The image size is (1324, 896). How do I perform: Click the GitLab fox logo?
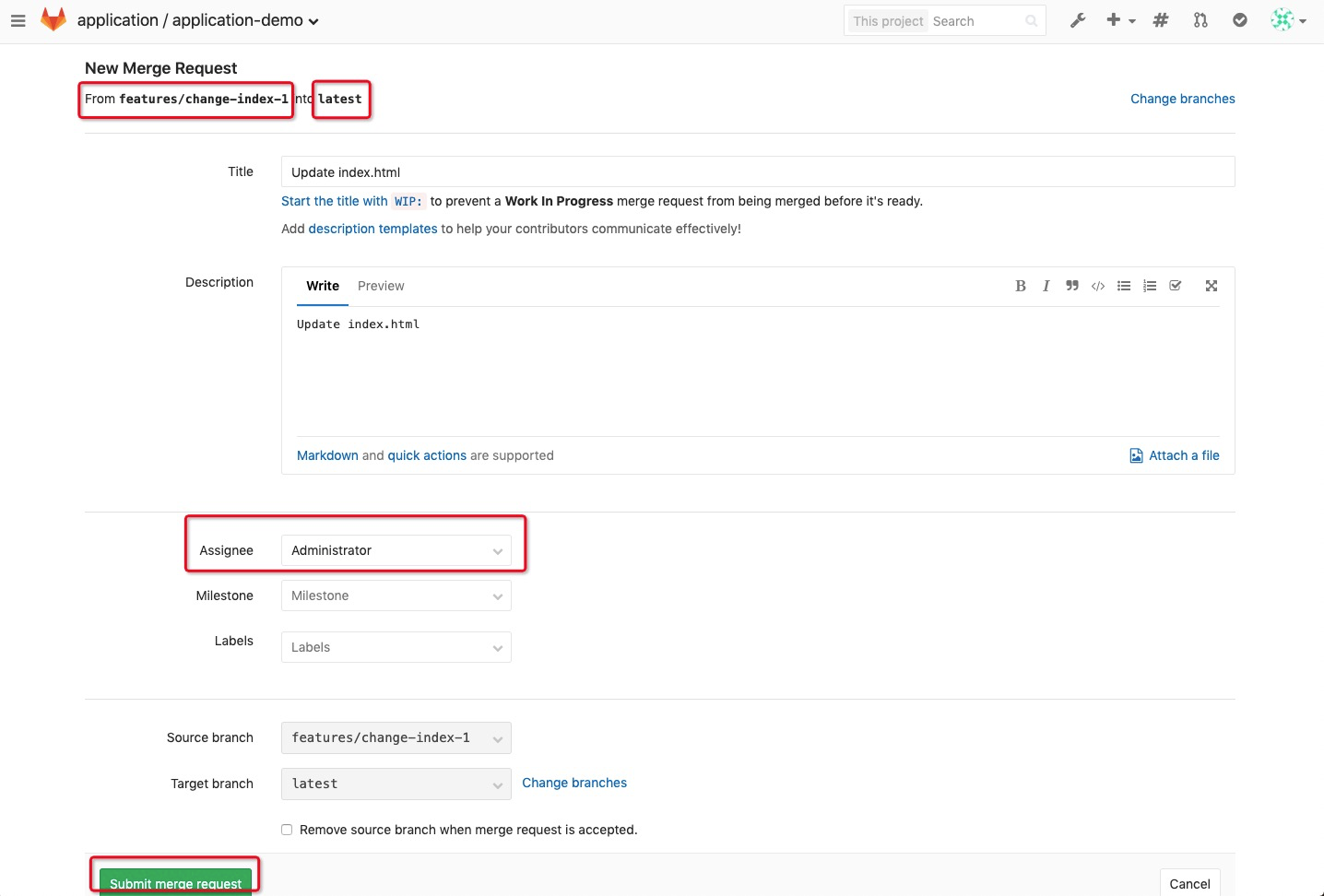click(53, 19)
